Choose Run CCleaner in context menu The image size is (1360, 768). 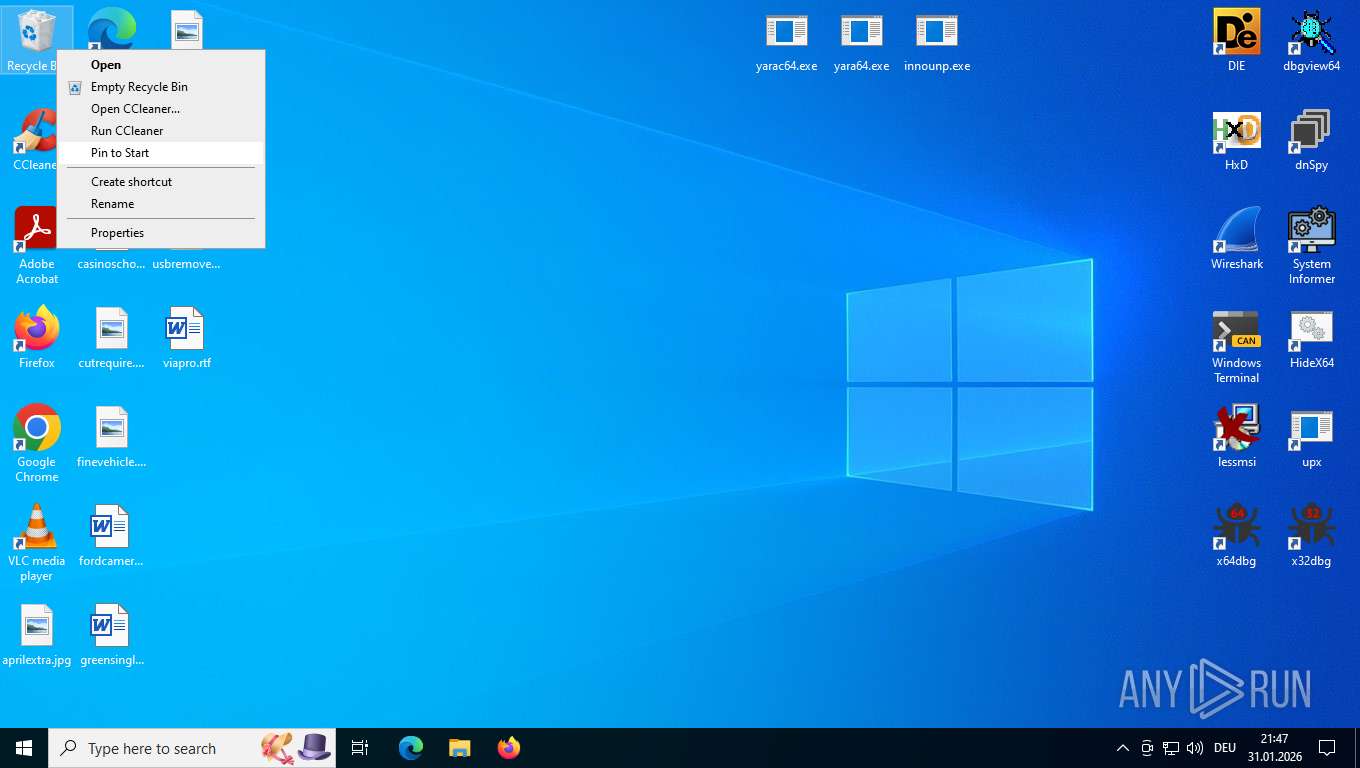click(161, 131)
